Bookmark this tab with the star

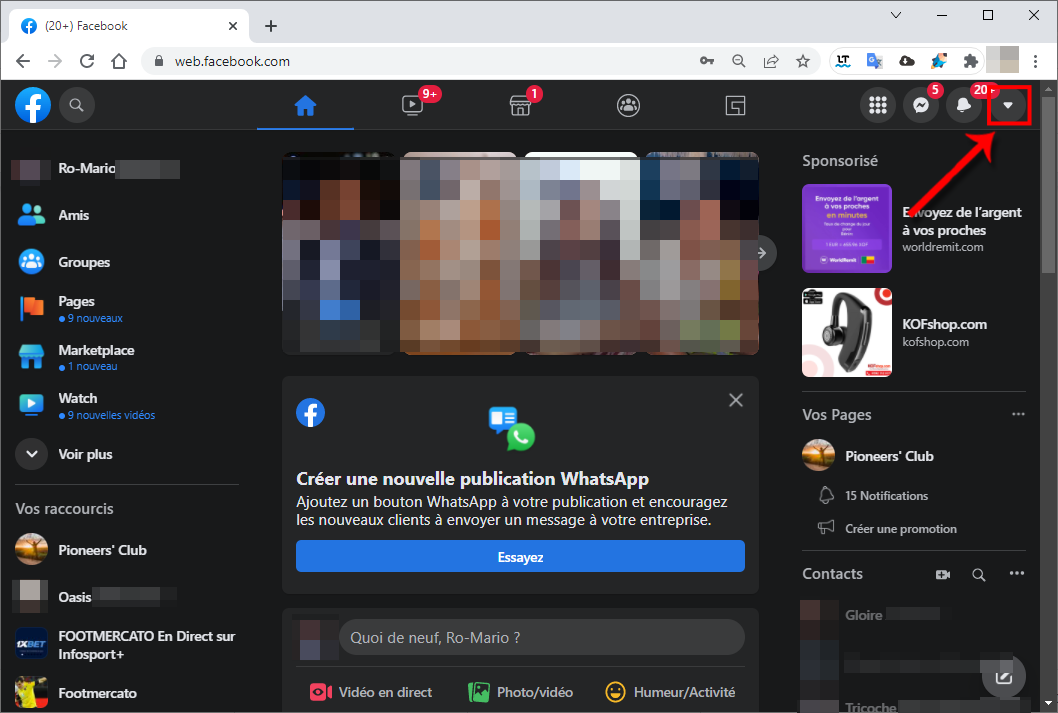click(x=802, y=61)
